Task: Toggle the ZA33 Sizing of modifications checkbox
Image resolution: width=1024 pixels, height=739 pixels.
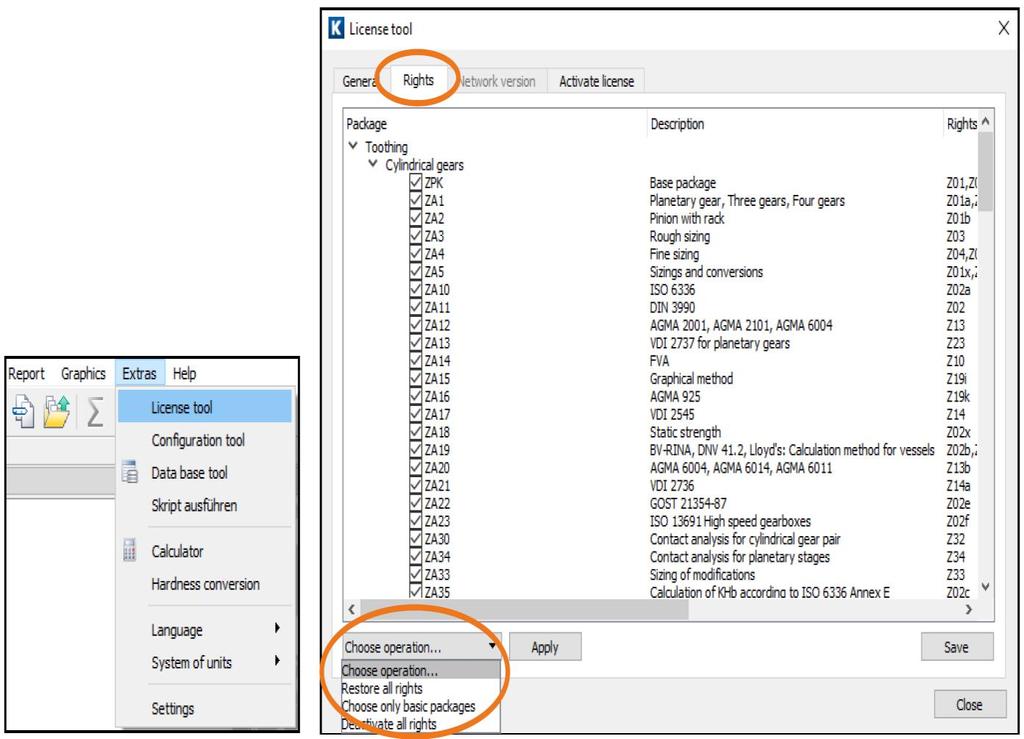Action: click(x=416, y=574)
